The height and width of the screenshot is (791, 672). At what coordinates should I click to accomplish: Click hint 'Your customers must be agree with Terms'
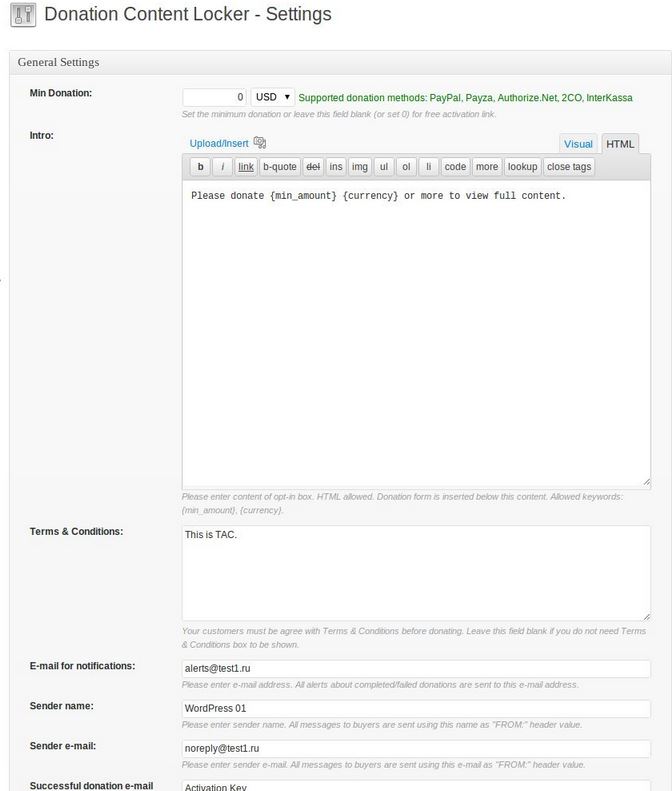click(414, 638)
